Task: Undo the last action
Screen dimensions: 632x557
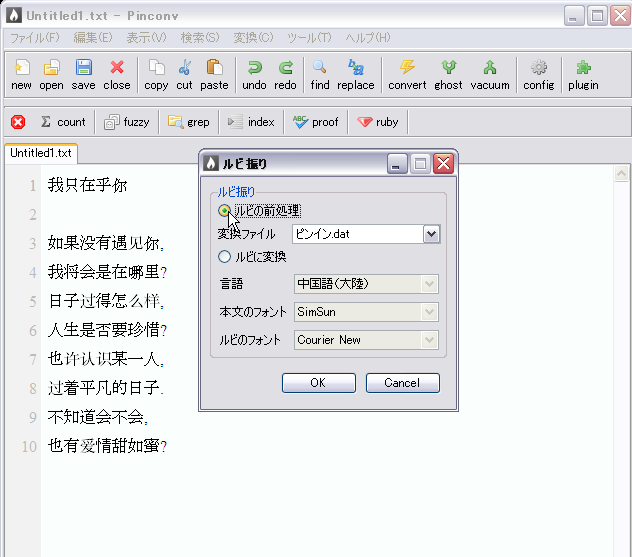Action: click(x=254, y=75)
